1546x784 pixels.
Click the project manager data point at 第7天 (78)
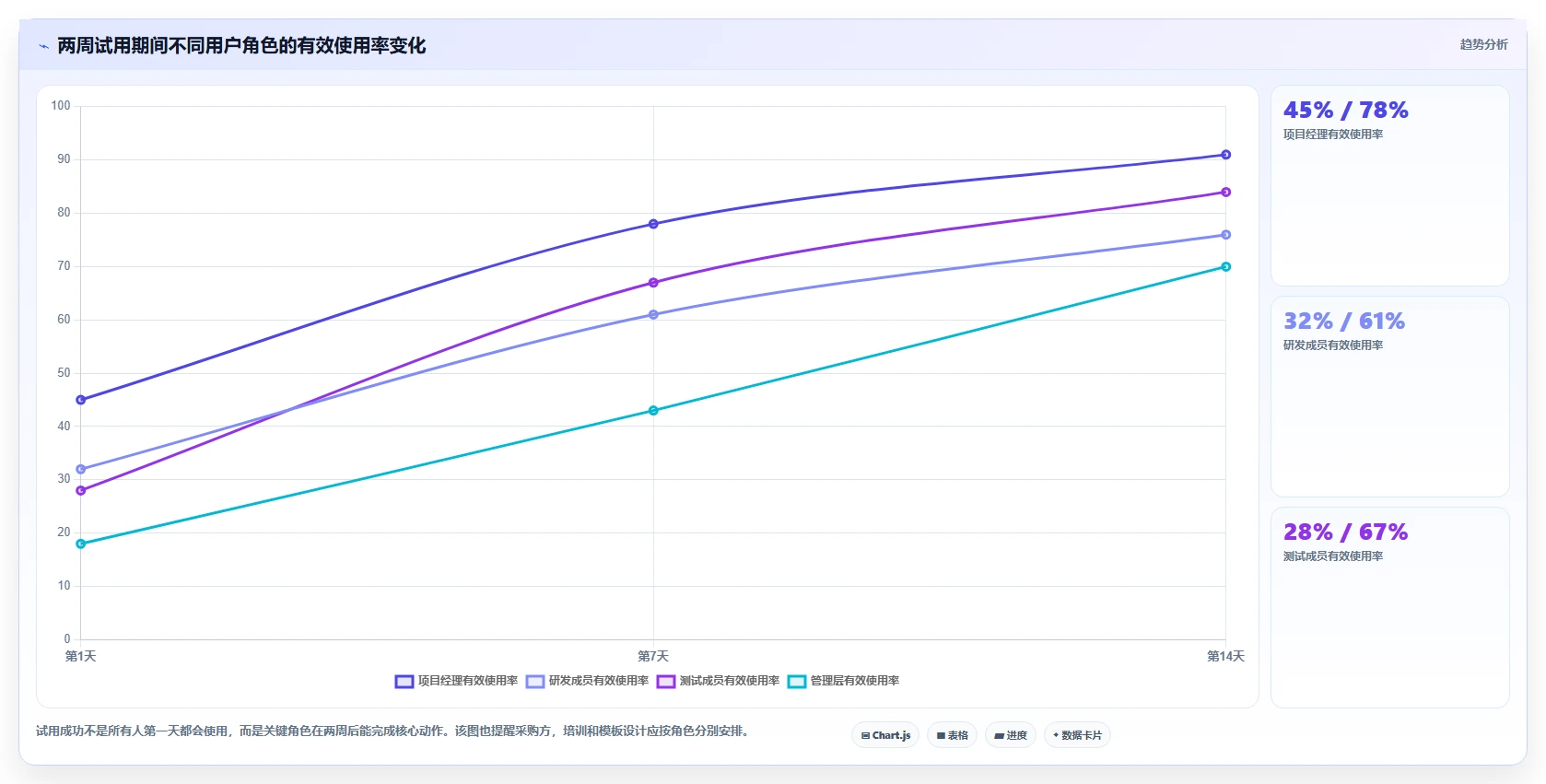[653, 224]
